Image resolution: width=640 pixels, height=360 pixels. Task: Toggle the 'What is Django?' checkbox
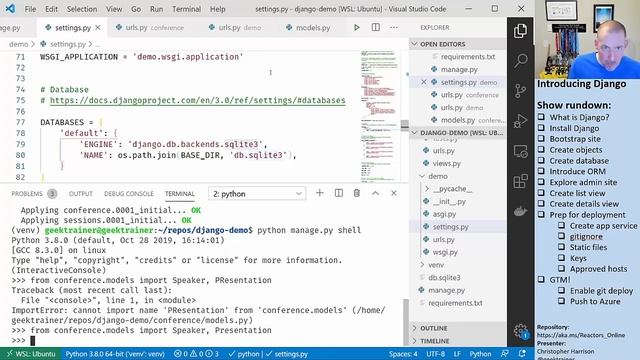[x=541, y=117]
